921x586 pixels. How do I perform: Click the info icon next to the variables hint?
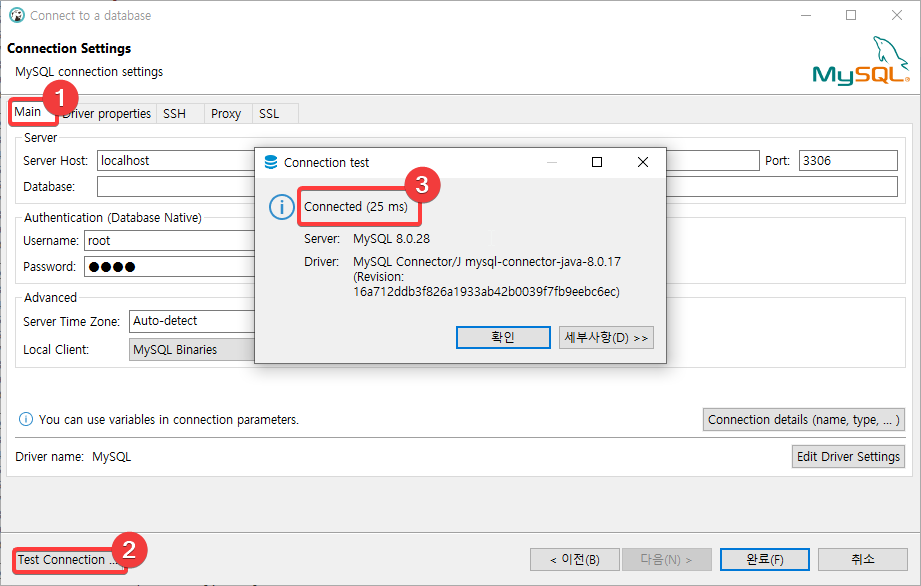coord(26,419)
